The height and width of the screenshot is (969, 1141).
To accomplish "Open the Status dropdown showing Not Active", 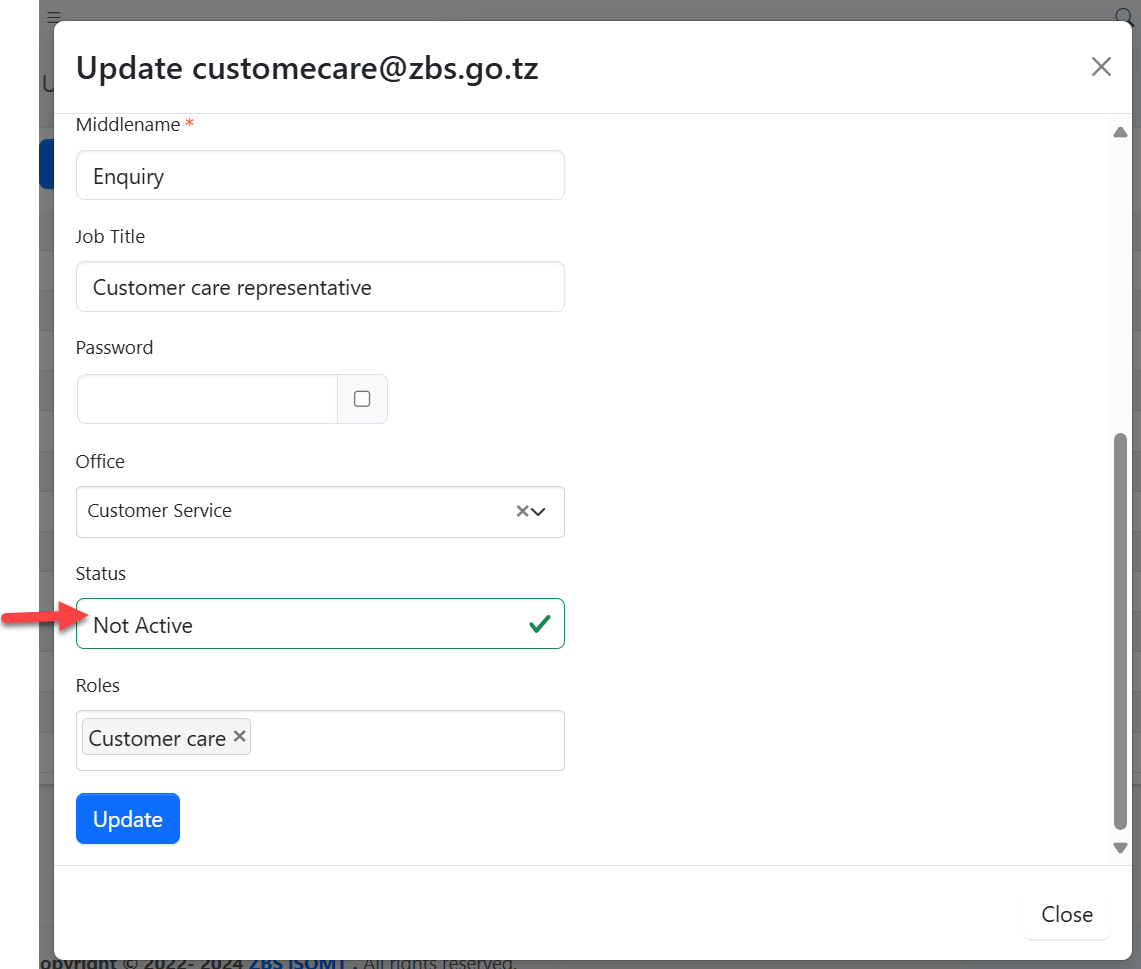I will 300,625.
